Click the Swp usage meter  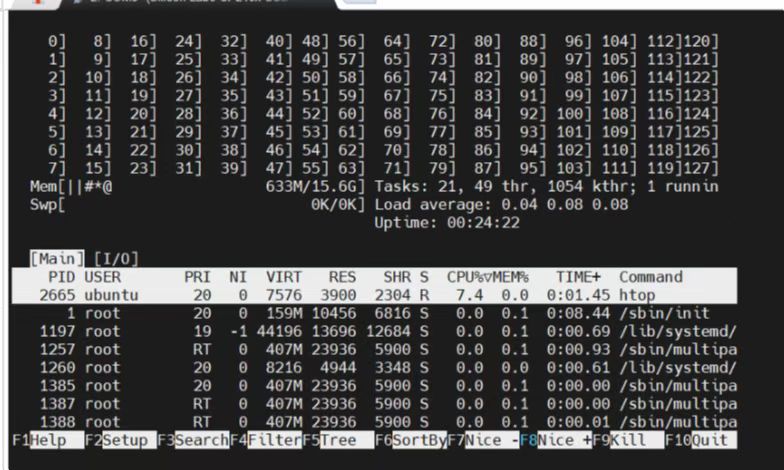(x=198, y=204)
